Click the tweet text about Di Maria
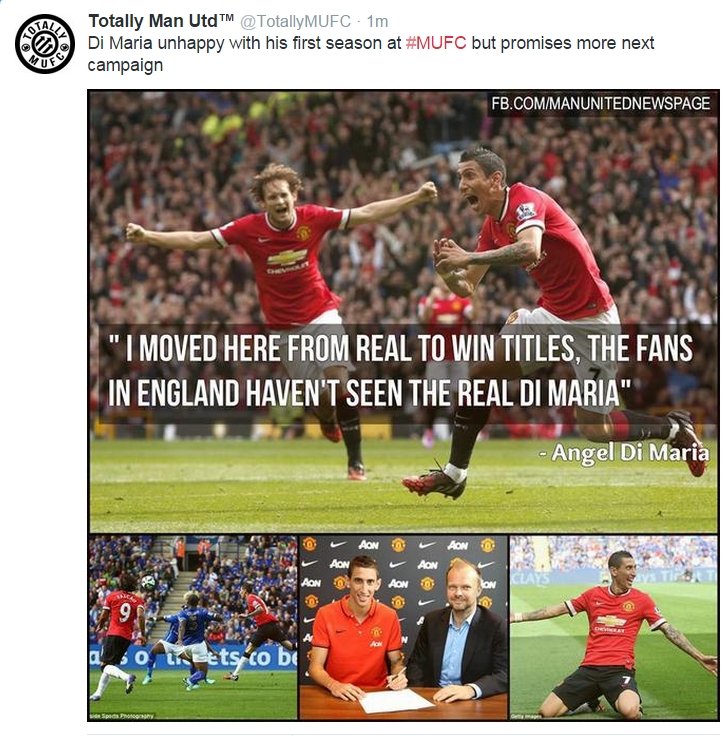726x736 pixels. [x=371, y=54]
